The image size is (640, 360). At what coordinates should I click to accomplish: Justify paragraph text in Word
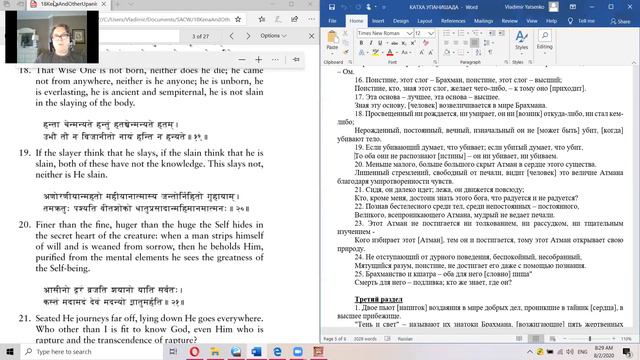(x=475, y=43)
